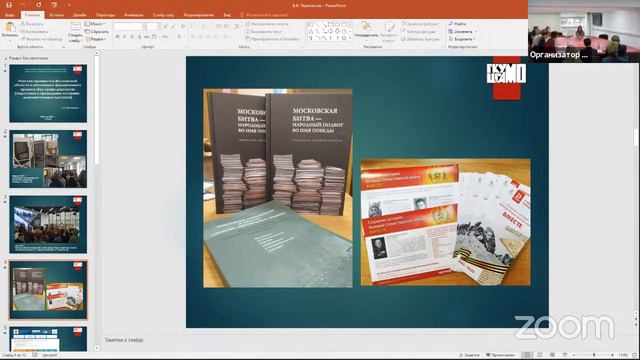Save the presentation from quick access toolbar

(9, 5)
